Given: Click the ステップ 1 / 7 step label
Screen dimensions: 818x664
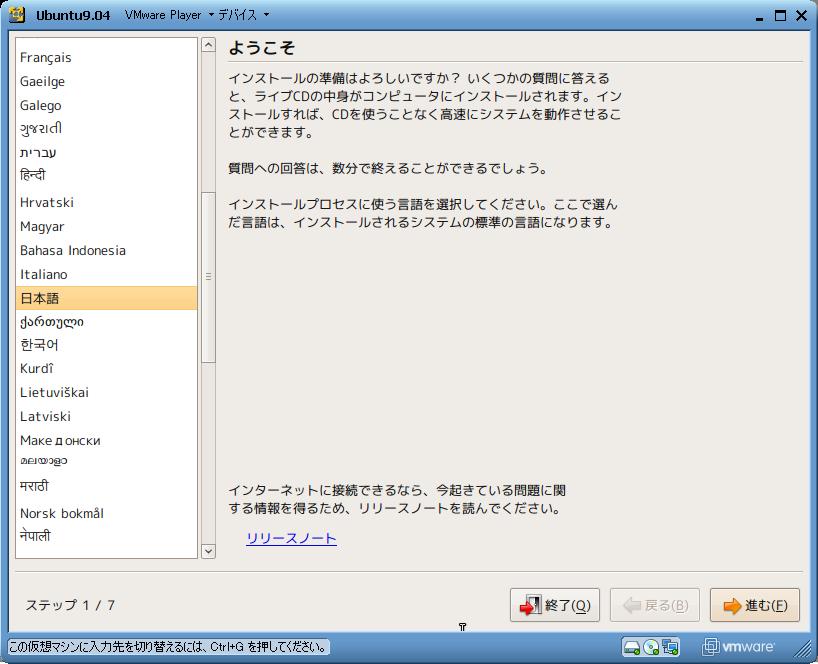Looking at the screenshot, I should click(x=70, y=605).
